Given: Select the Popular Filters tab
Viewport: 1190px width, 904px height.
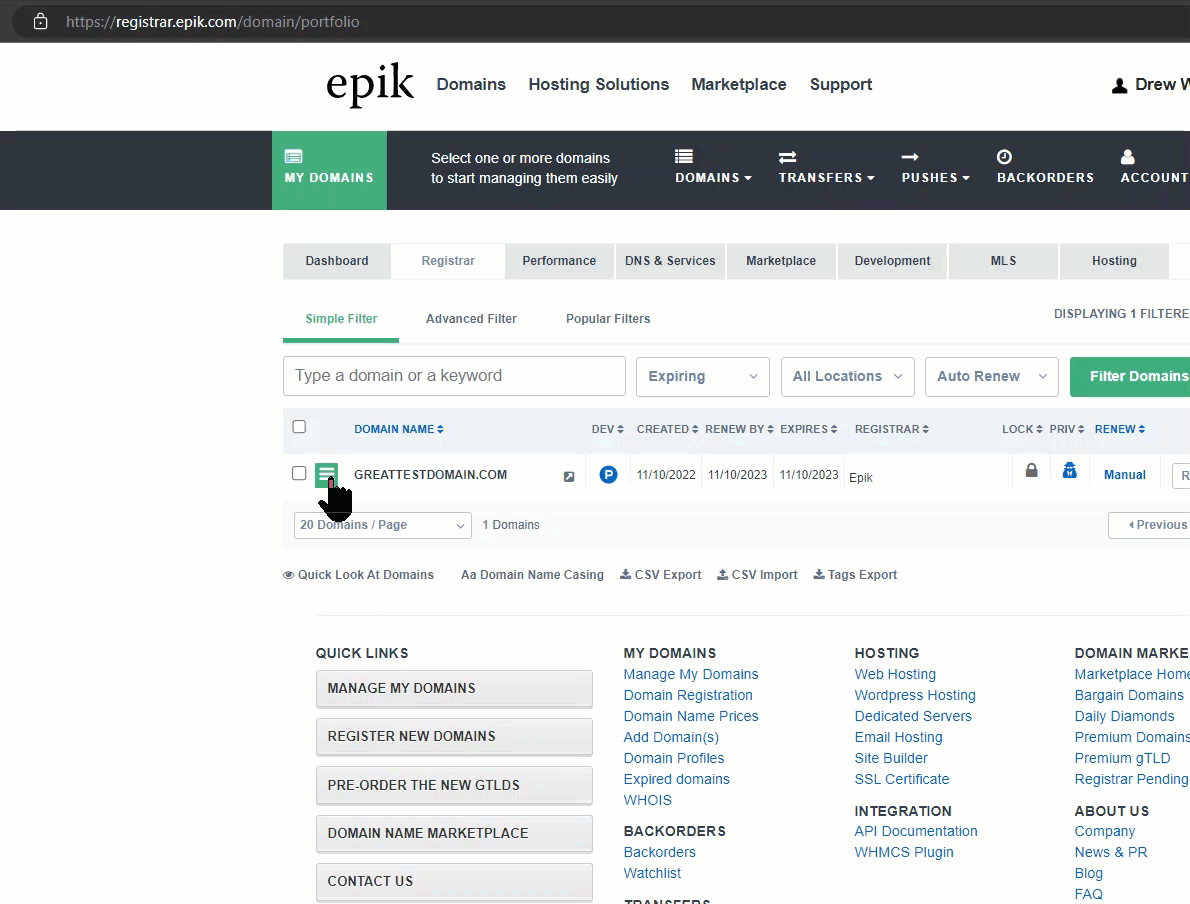Looking at the screenshot, I should (608, 319).
